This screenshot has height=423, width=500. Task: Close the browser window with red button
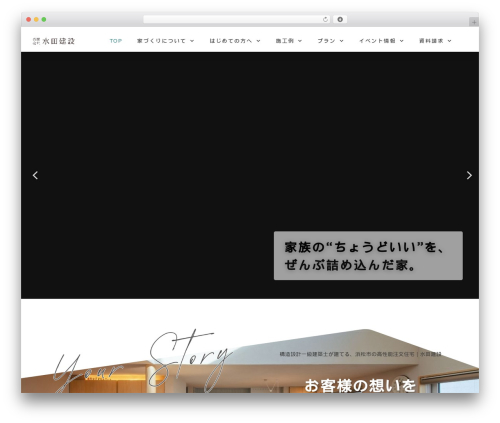(29, 20)
